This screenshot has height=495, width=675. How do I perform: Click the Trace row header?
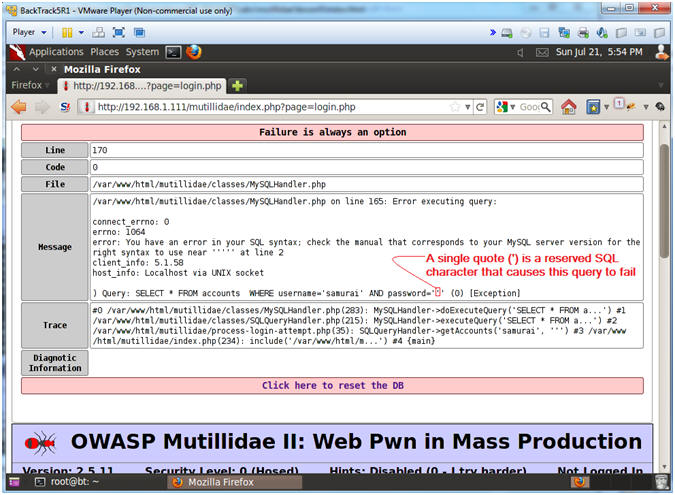point(55,325)
